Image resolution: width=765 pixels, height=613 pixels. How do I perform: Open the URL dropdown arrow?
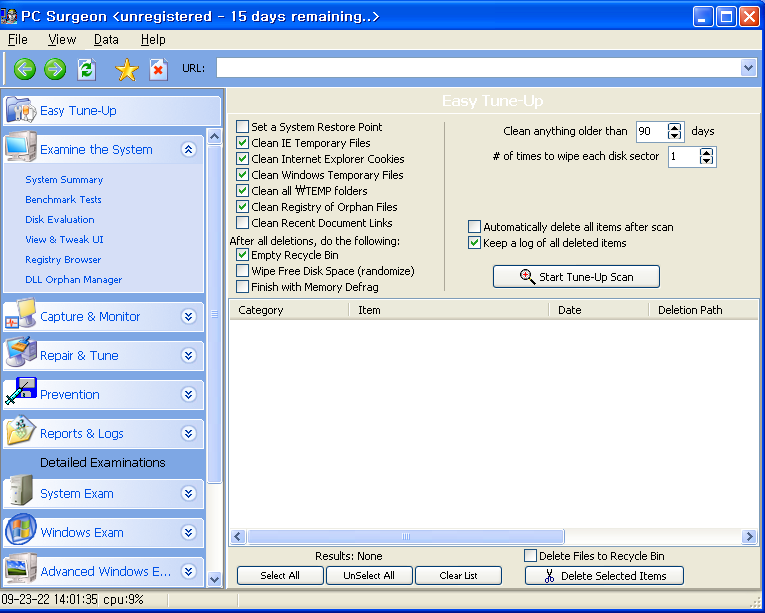coord(748,68)
